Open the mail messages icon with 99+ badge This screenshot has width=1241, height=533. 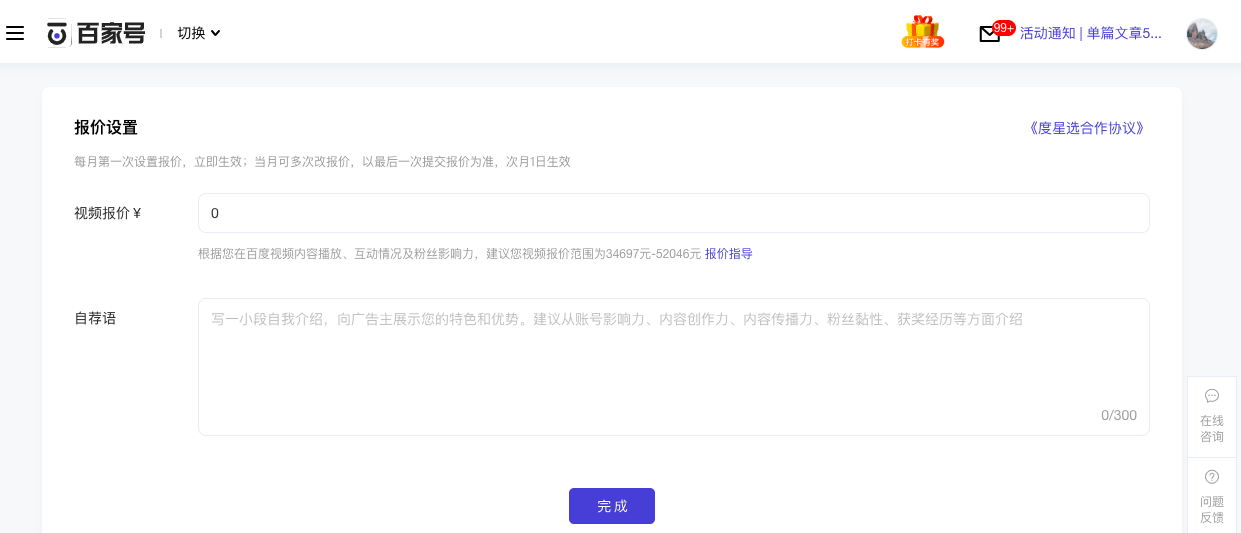click(x=996, y=32)
